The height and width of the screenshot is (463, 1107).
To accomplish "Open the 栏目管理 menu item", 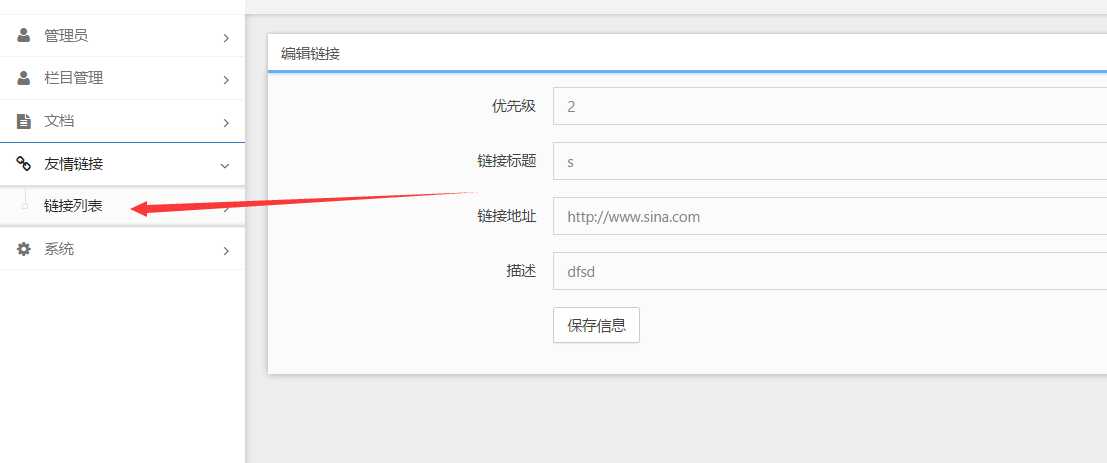I will click(122, 78).
